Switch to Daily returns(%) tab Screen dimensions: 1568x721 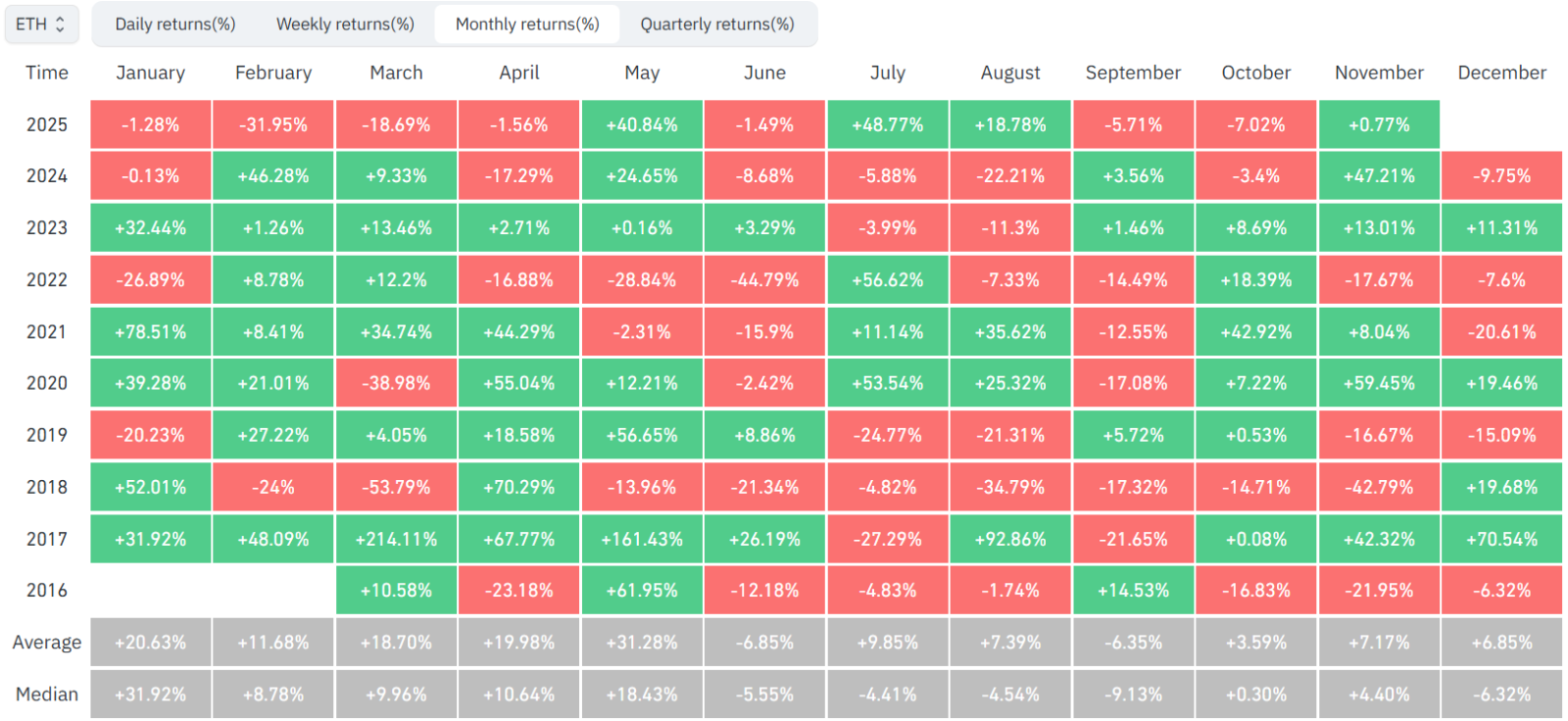point(175,24)
